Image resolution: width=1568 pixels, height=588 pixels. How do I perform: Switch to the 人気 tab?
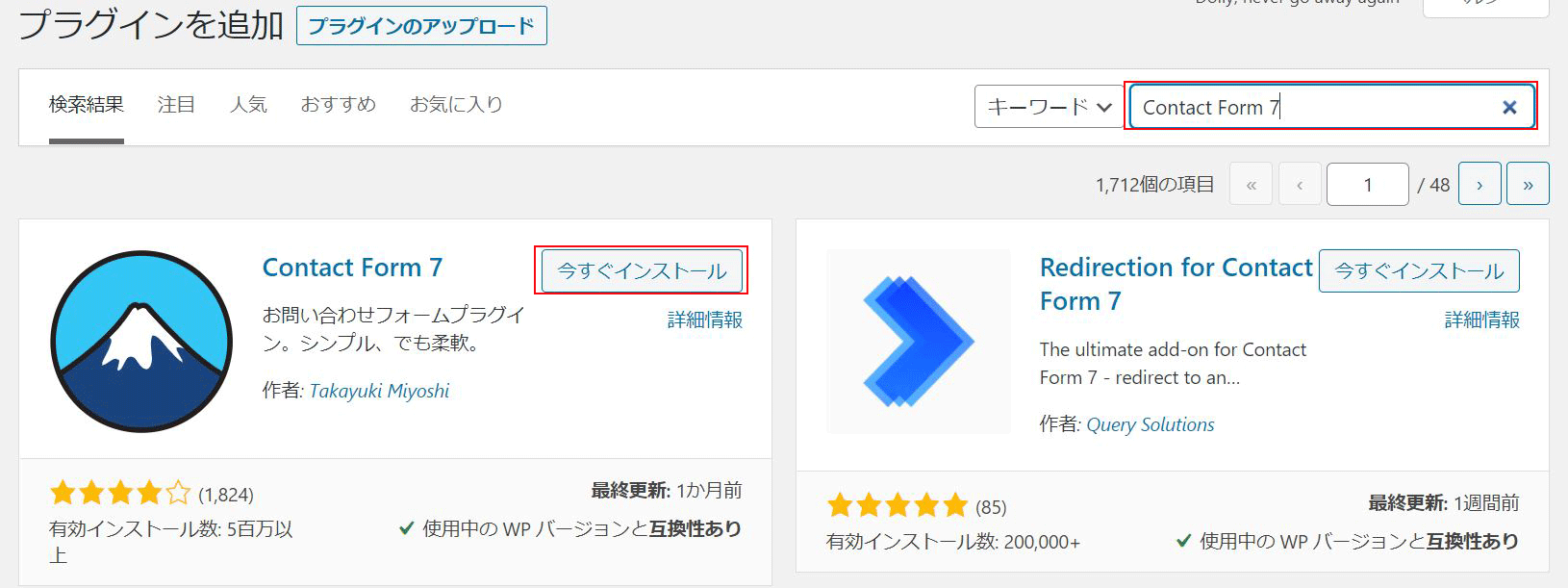click(x=248, y=105)
